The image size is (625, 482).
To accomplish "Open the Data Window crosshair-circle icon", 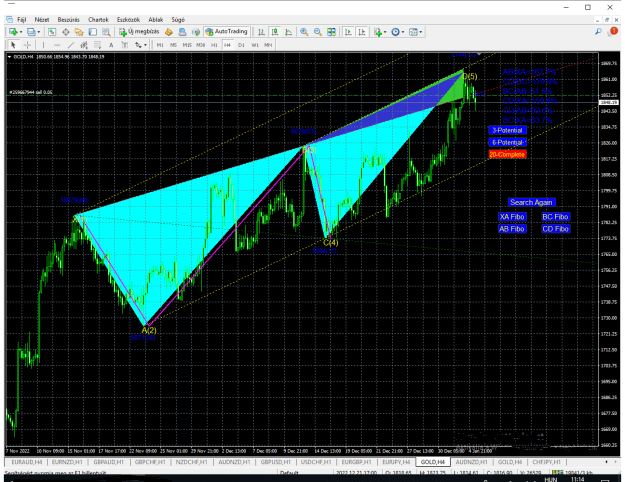I will [66, 32].
